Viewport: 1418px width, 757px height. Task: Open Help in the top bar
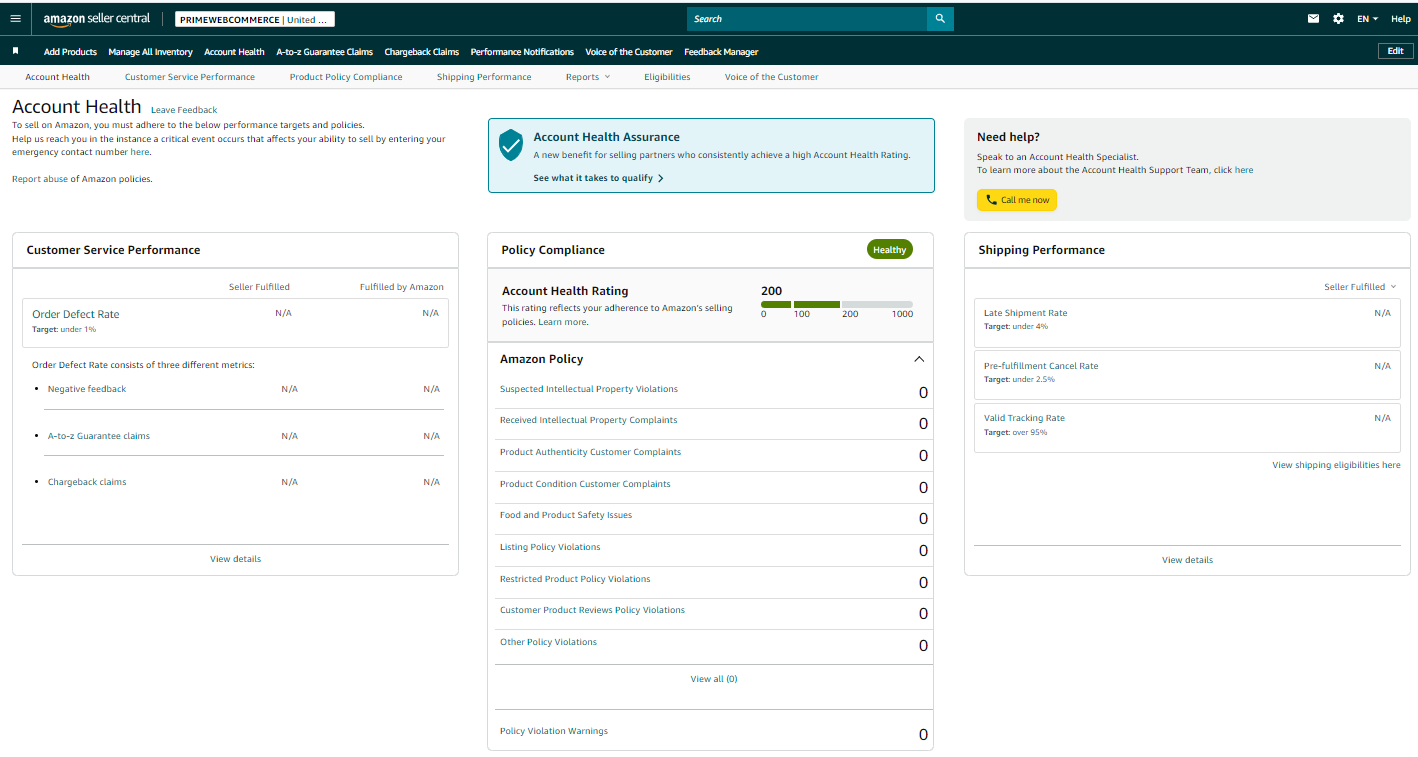[x=1400, y=19]
